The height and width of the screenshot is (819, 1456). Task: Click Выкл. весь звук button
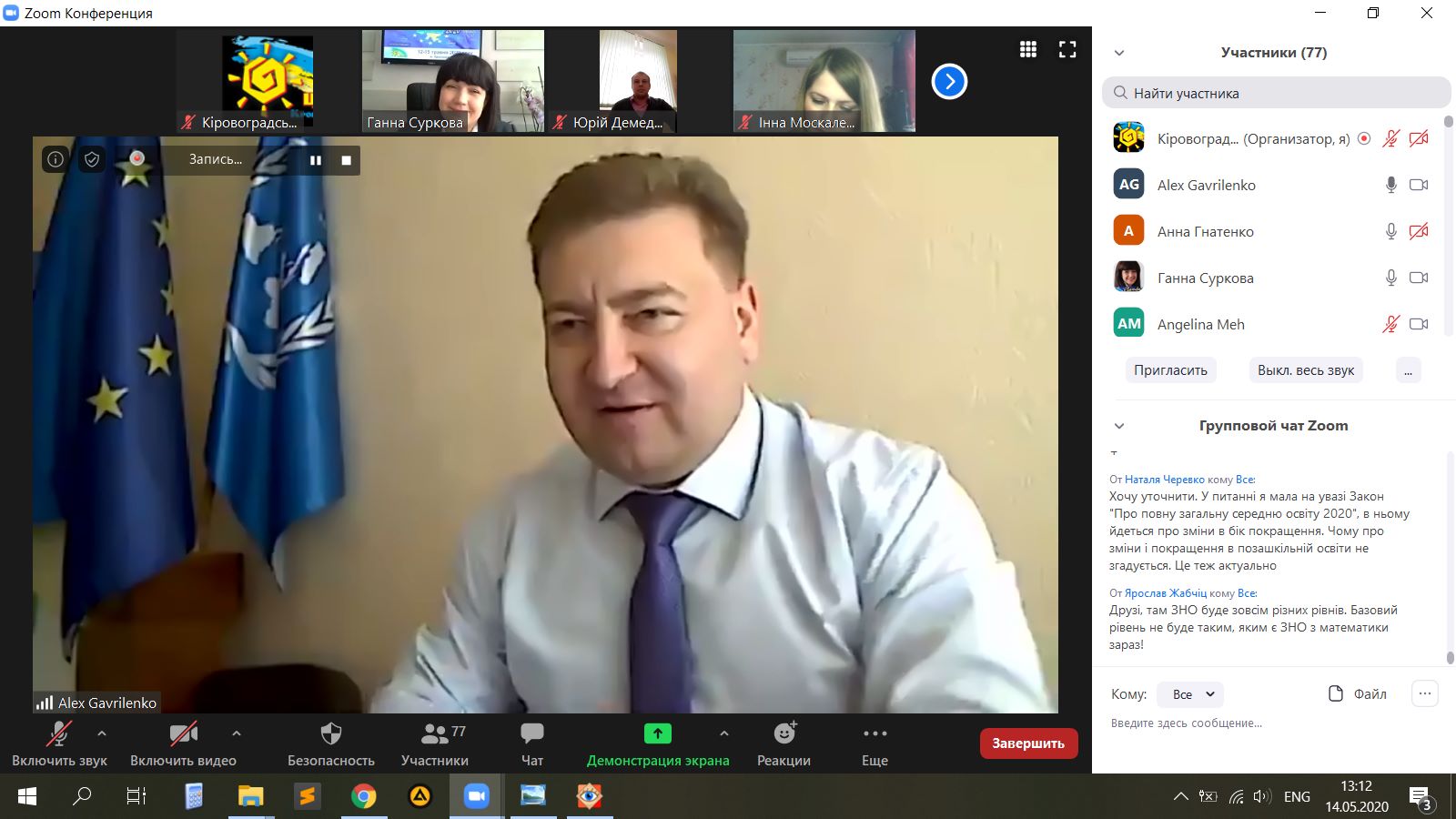[1305, 370]
